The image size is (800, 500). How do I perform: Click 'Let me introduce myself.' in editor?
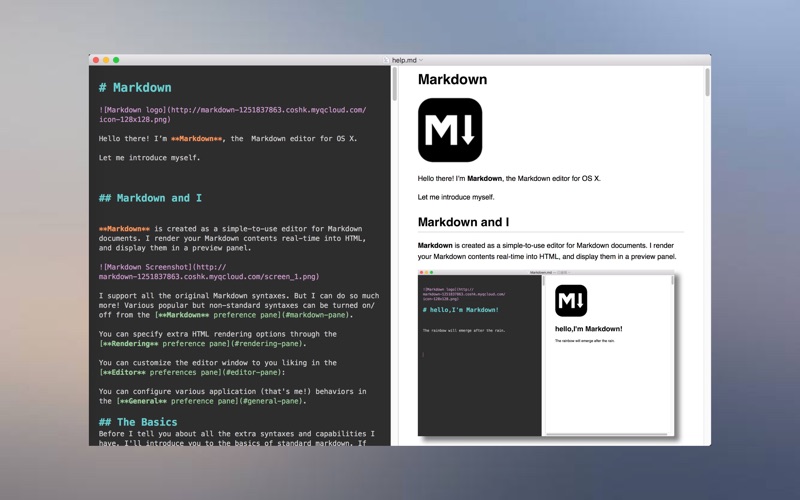tap(149, 158)
